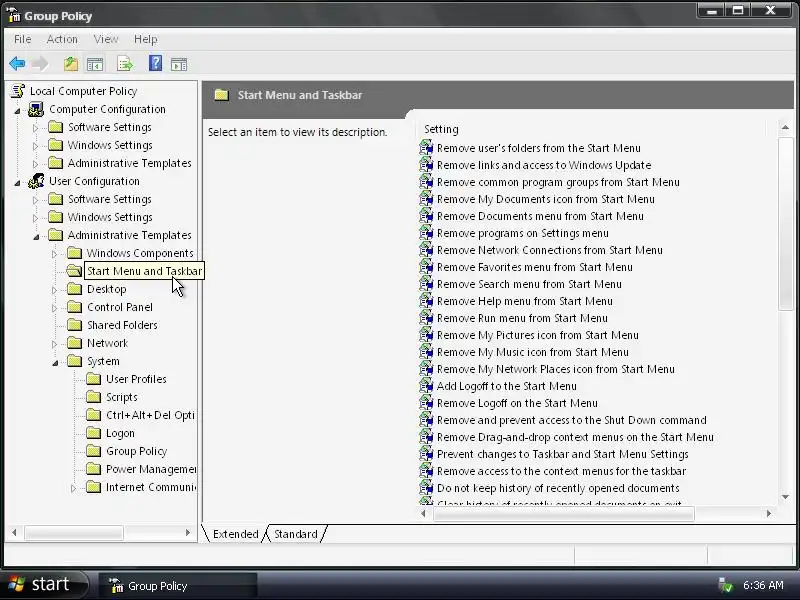The height and width of the screenshot is (600, 800).
Task: Click the Up one level folder icon
Action: pyautogui.click(x=71, y=64)
